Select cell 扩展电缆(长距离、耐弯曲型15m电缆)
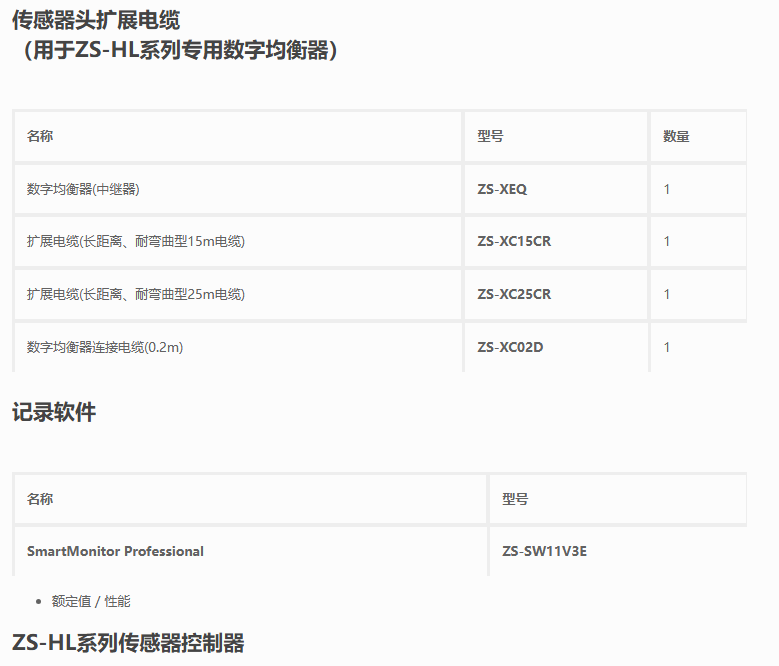Image resolution: width=779 pixels, height=666 pixels. click(136, 241)
